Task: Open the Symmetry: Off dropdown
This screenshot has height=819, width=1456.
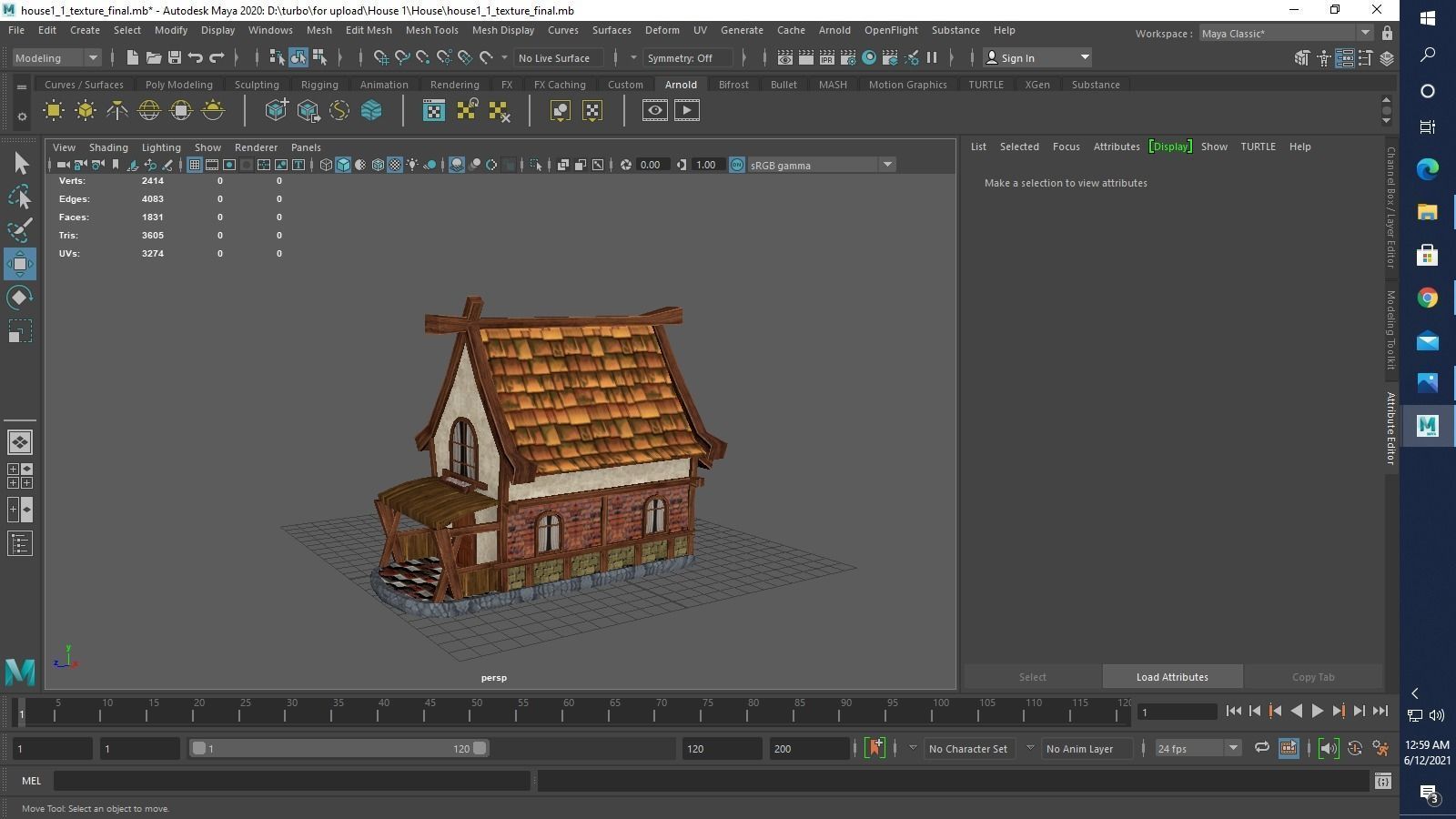Action: coord(688,57)
